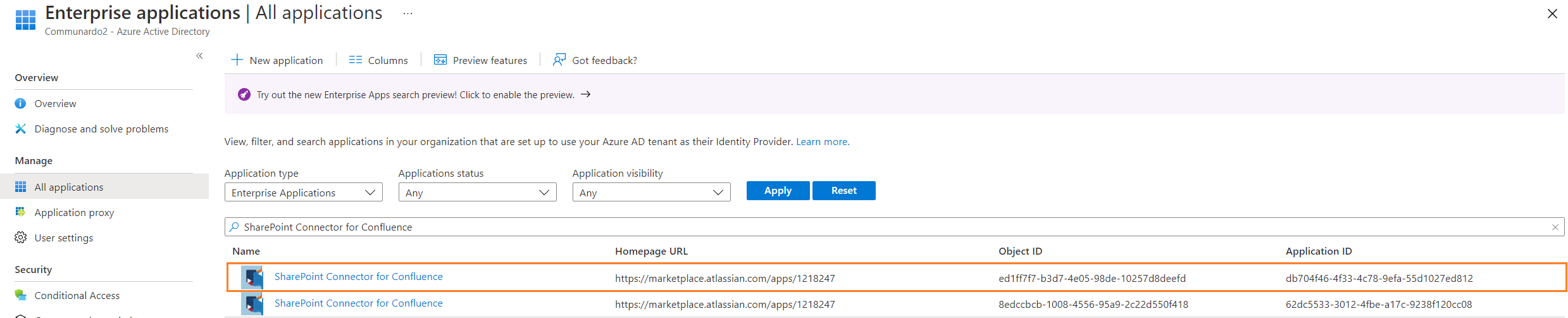This screenshot has height=318, width=1568.
Task: Click the arrow in preview banner
Action: (x=585, y=94)
